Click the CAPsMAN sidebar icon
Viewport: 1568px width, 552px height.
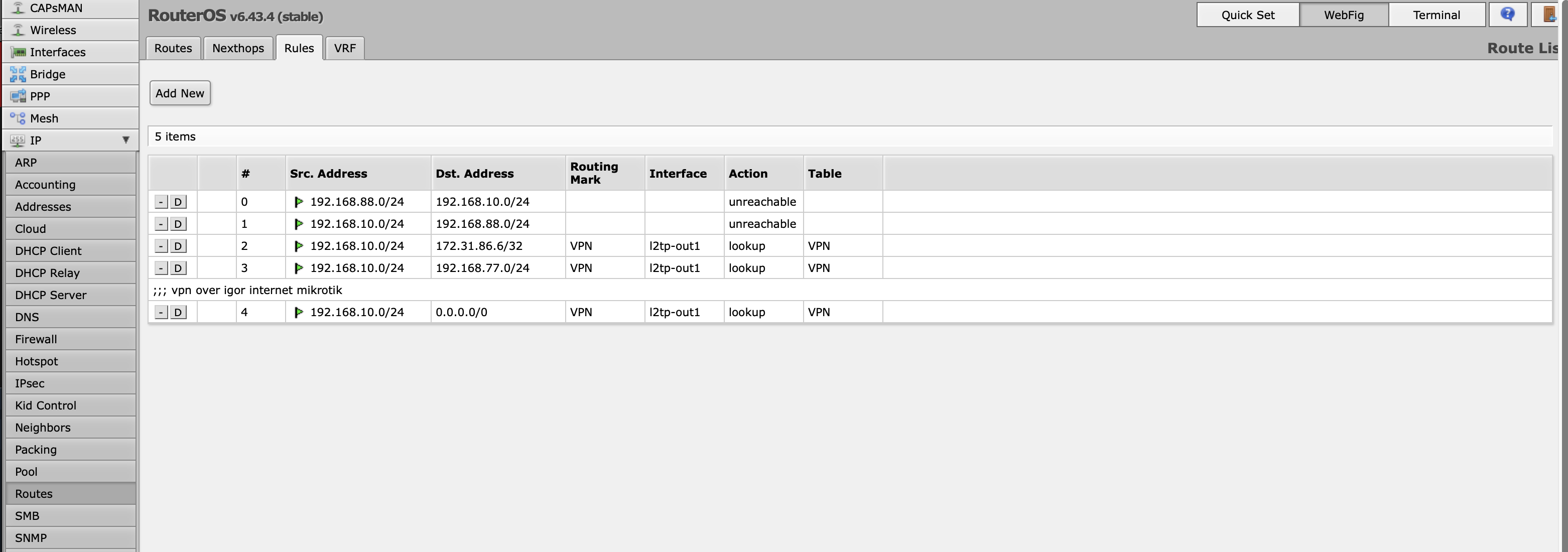[x=18, y=8]
